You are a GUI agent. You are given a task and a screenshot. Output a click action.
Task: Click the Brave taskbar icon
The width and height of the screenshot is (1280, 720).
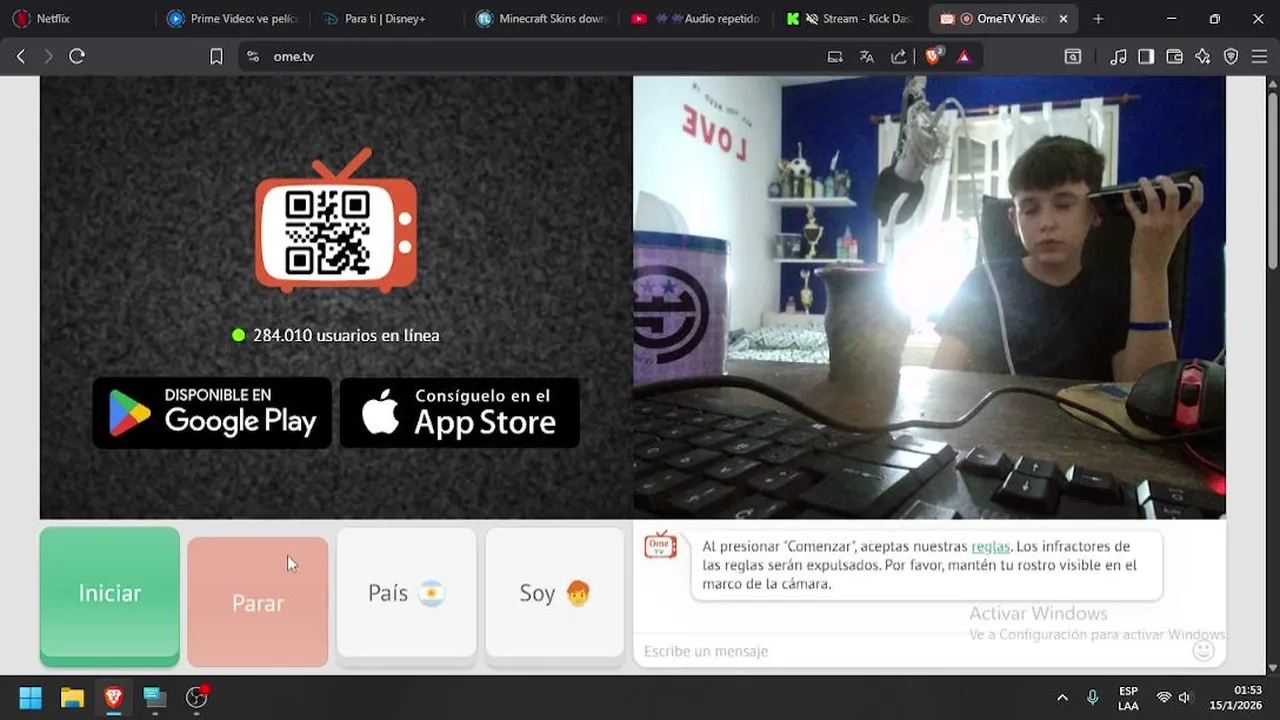click(x=113, y=697)
